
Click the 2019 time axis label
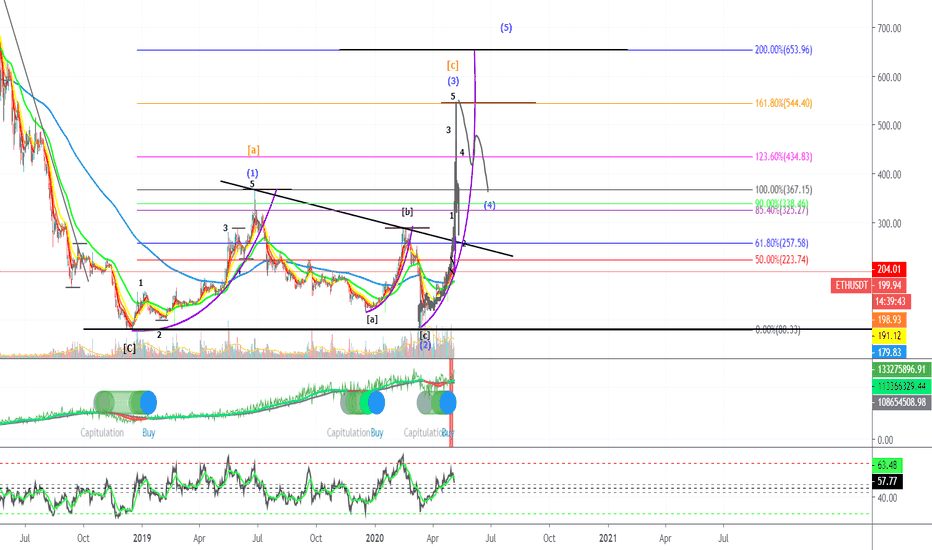tap(141, 538)
